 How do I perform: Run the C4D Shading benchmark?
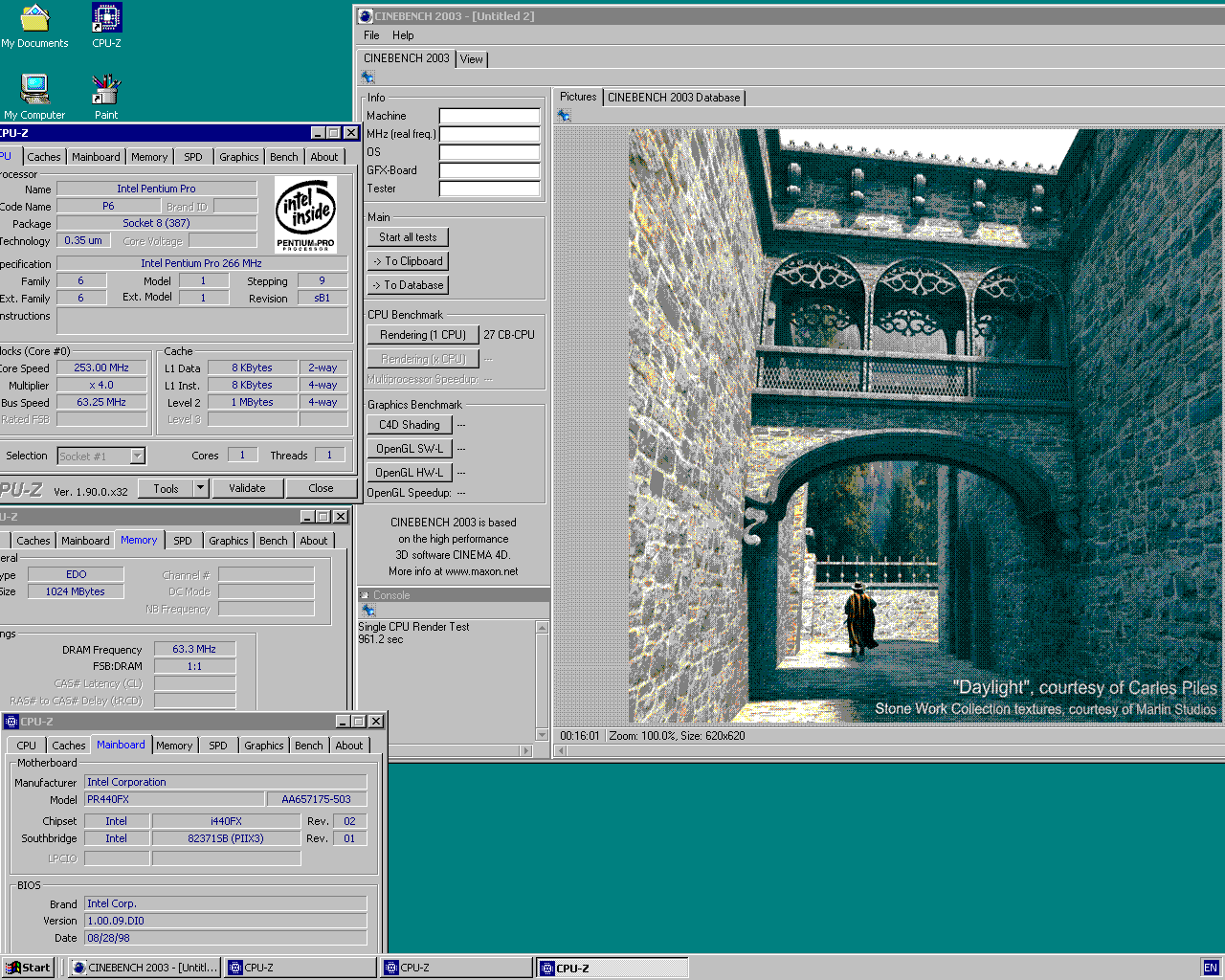[410, 425]
